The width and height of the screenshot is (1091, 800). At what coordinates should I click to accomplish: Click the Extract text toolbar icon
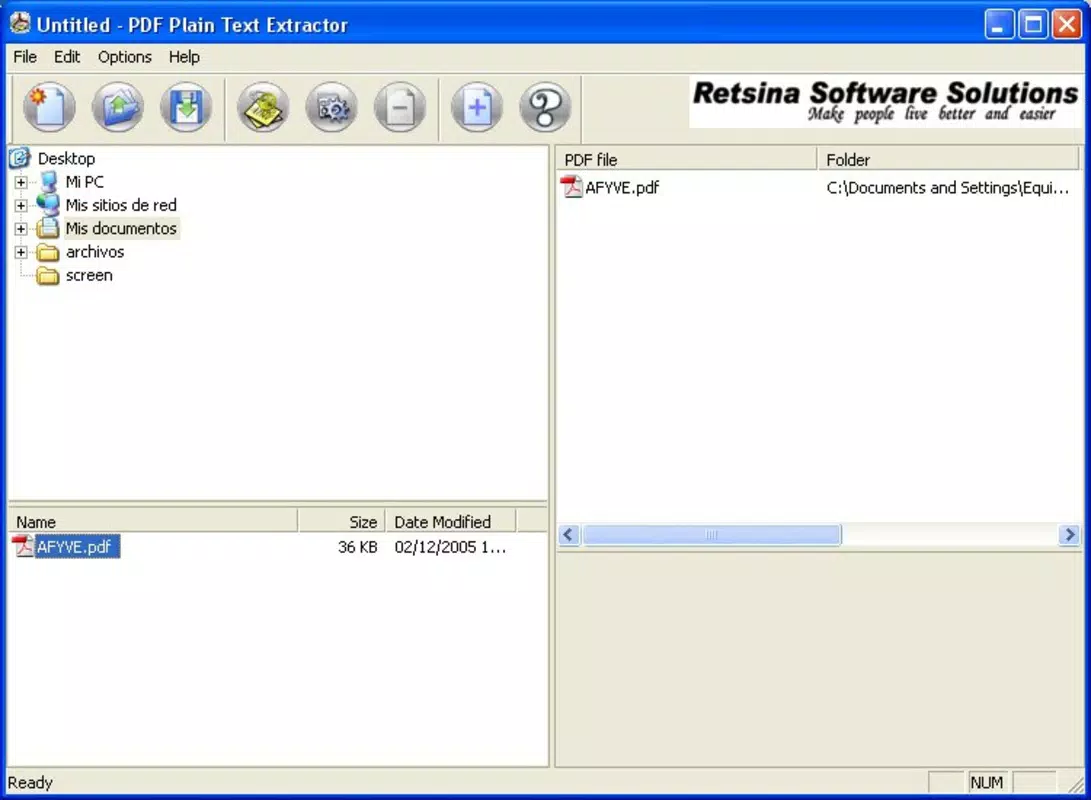[x=263, y=107]
